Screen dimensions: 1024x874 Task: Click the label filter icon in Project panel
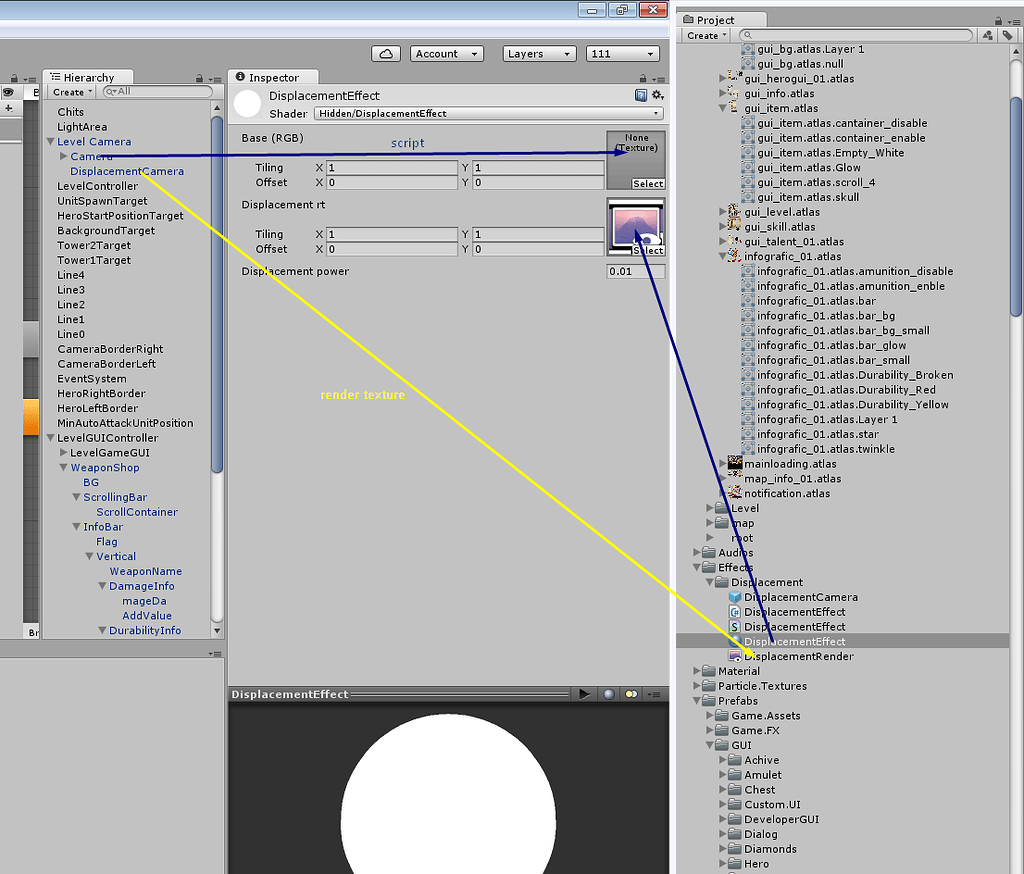[x=1007, y=34]
